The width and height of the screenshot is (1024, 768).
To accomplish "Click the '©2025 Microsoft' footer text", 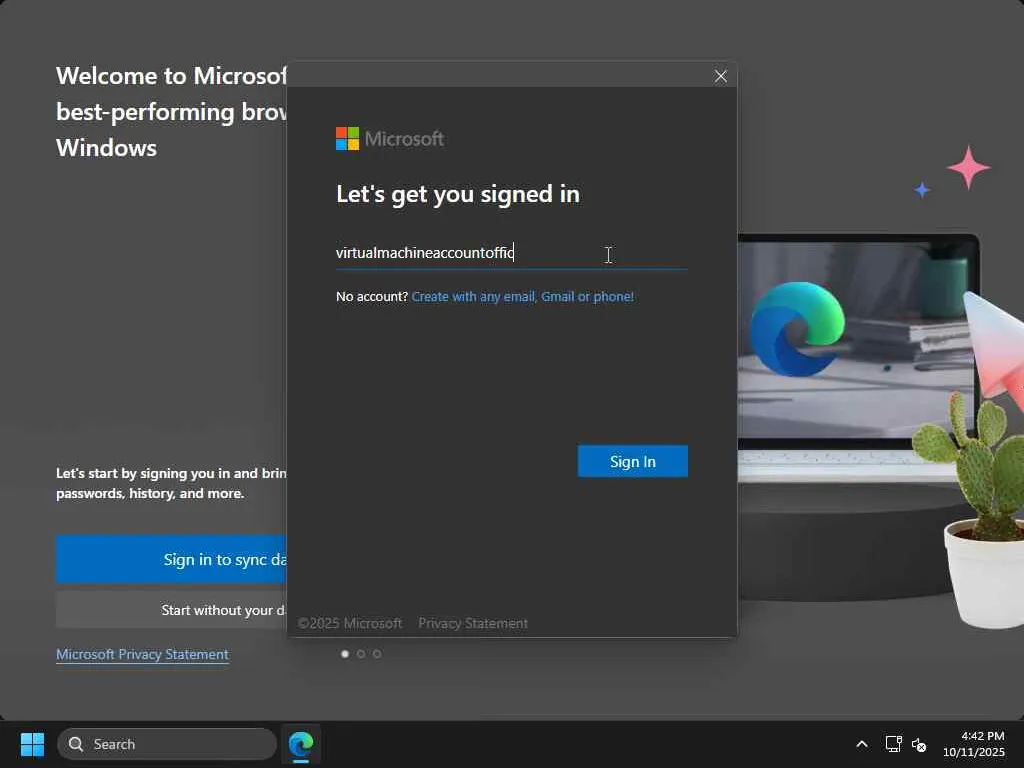I will [350, 623].
